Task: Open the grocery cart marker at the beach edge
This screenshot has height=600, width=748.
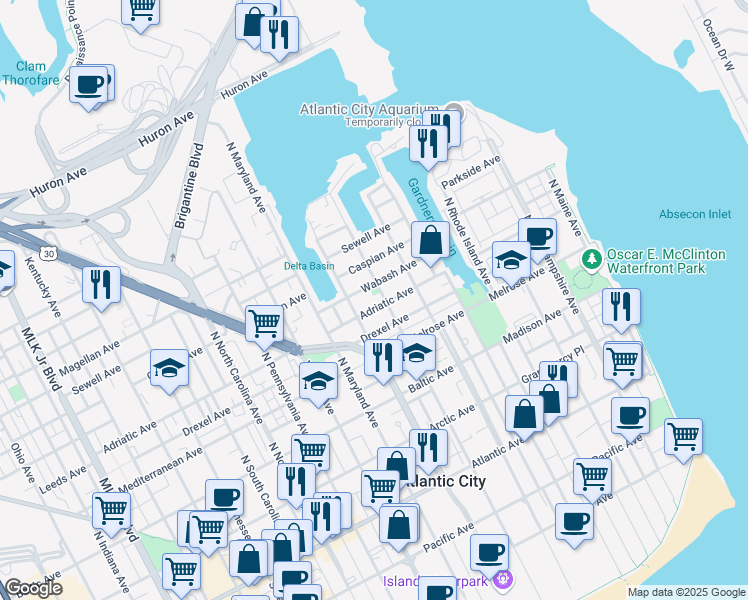Action: (683, 440)
